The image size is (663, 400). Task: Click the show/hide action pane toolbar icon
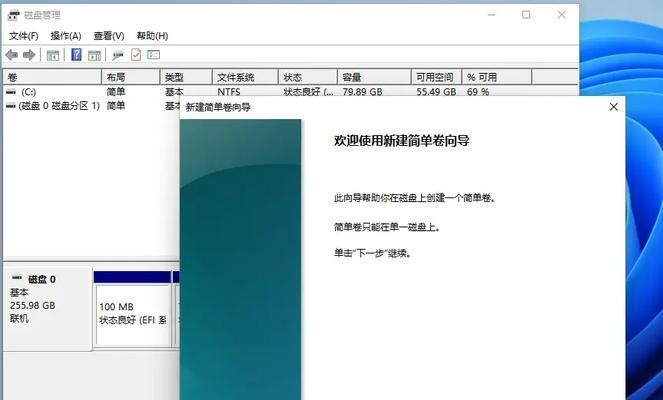tap(94, 55)
